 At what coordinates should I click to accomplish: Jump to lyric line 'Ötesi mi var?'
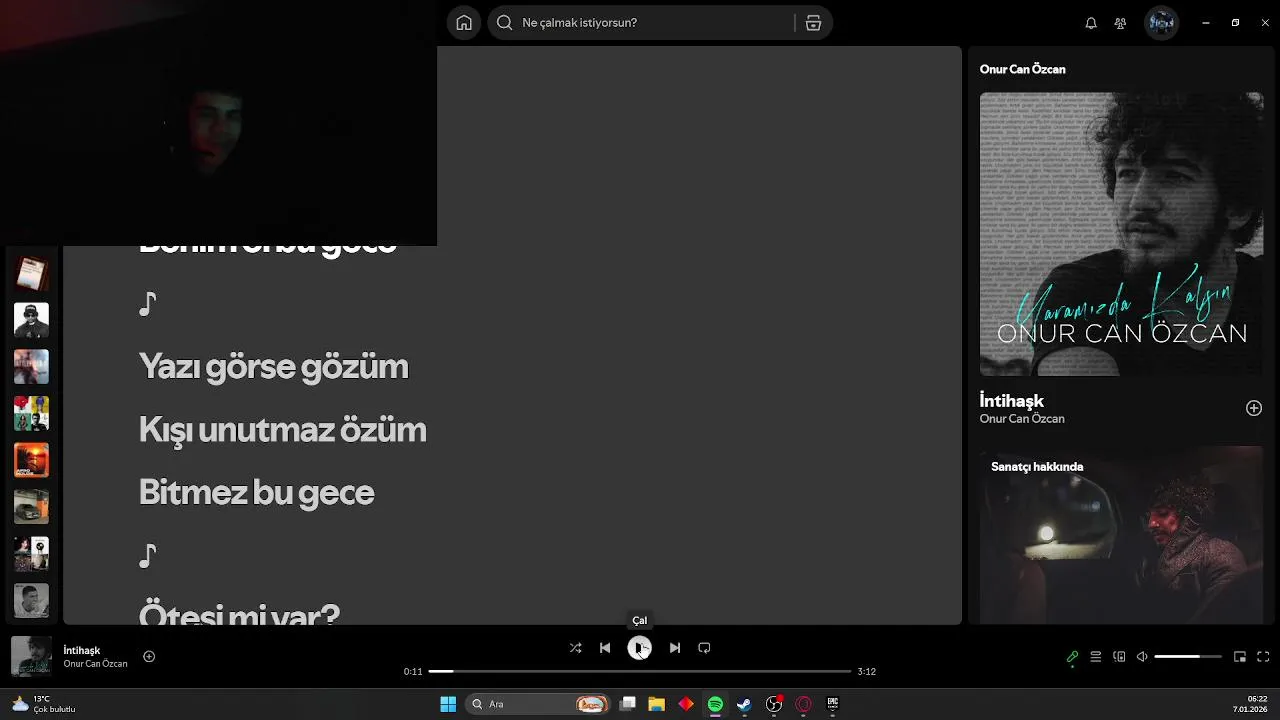pyautogui.click(x=239, y=613)
